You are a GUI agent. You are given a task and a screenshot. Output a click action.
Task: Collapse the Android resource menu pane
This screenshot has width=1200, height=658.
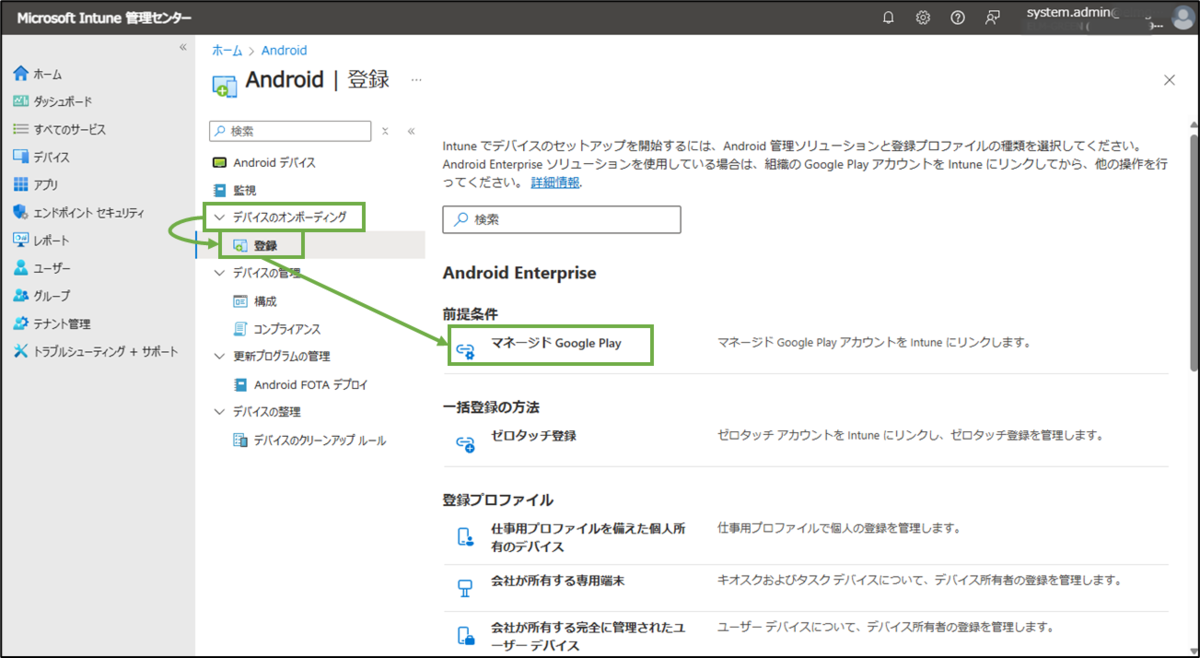pyautogui.click(x=411, y=131)
